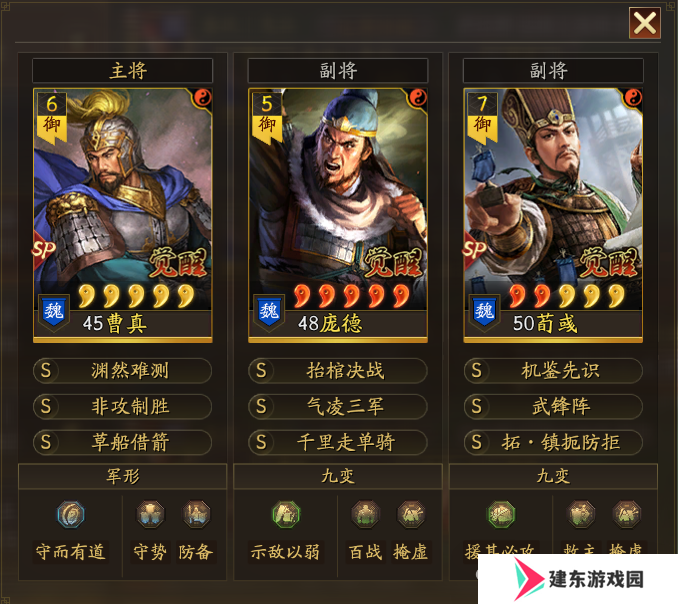
Task: Open the 军形 section header
Action: [122, 476]
